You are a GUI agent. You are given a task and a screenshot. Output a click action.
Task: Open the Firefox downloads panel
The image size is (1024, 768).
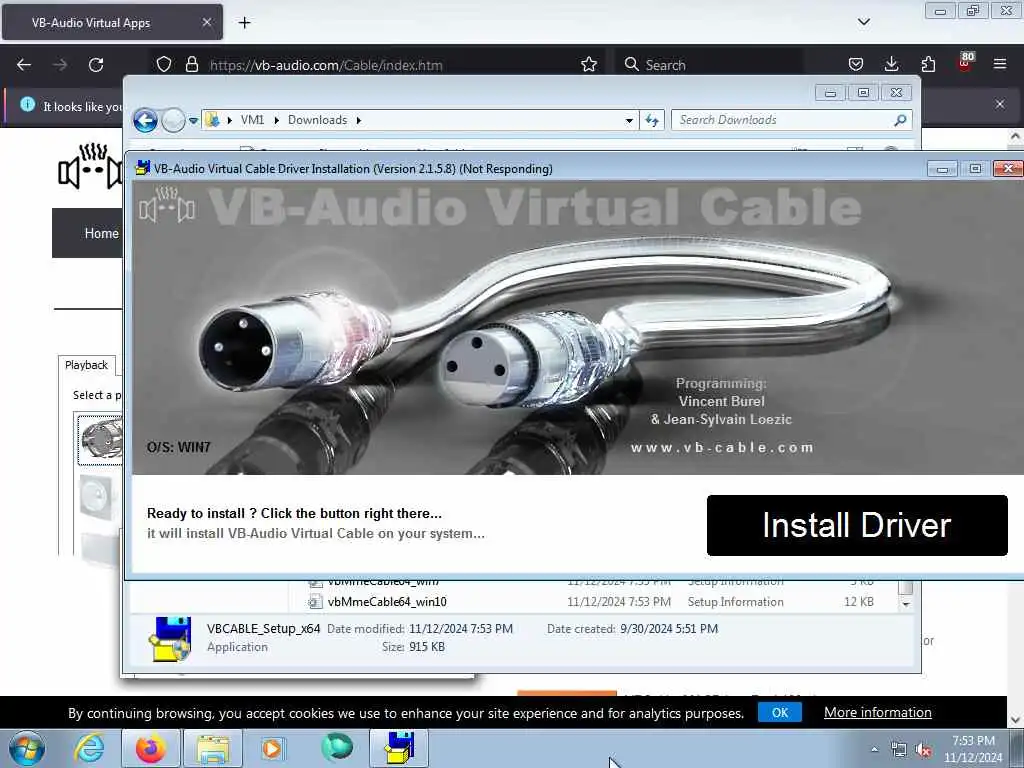pyautogui.click(x=891, y=65)
